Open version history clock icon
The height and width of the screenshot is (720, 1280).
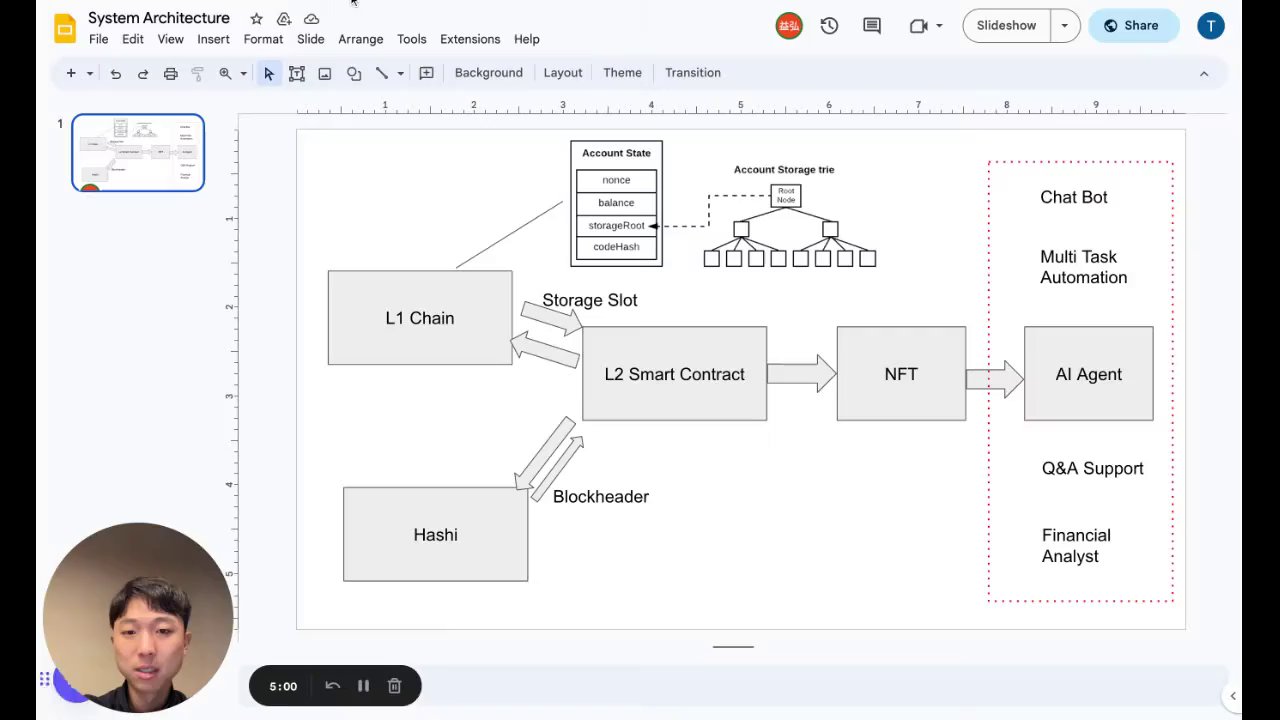point(829,26)
